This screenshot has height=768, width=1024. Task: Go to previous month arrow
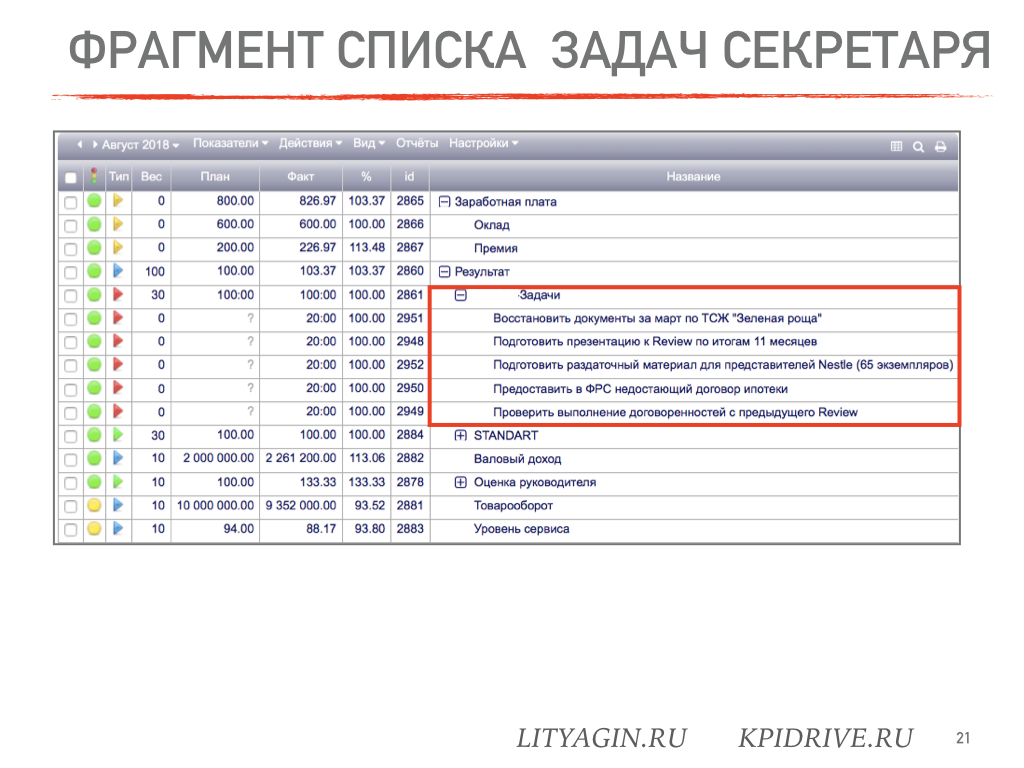coord(80,144)
